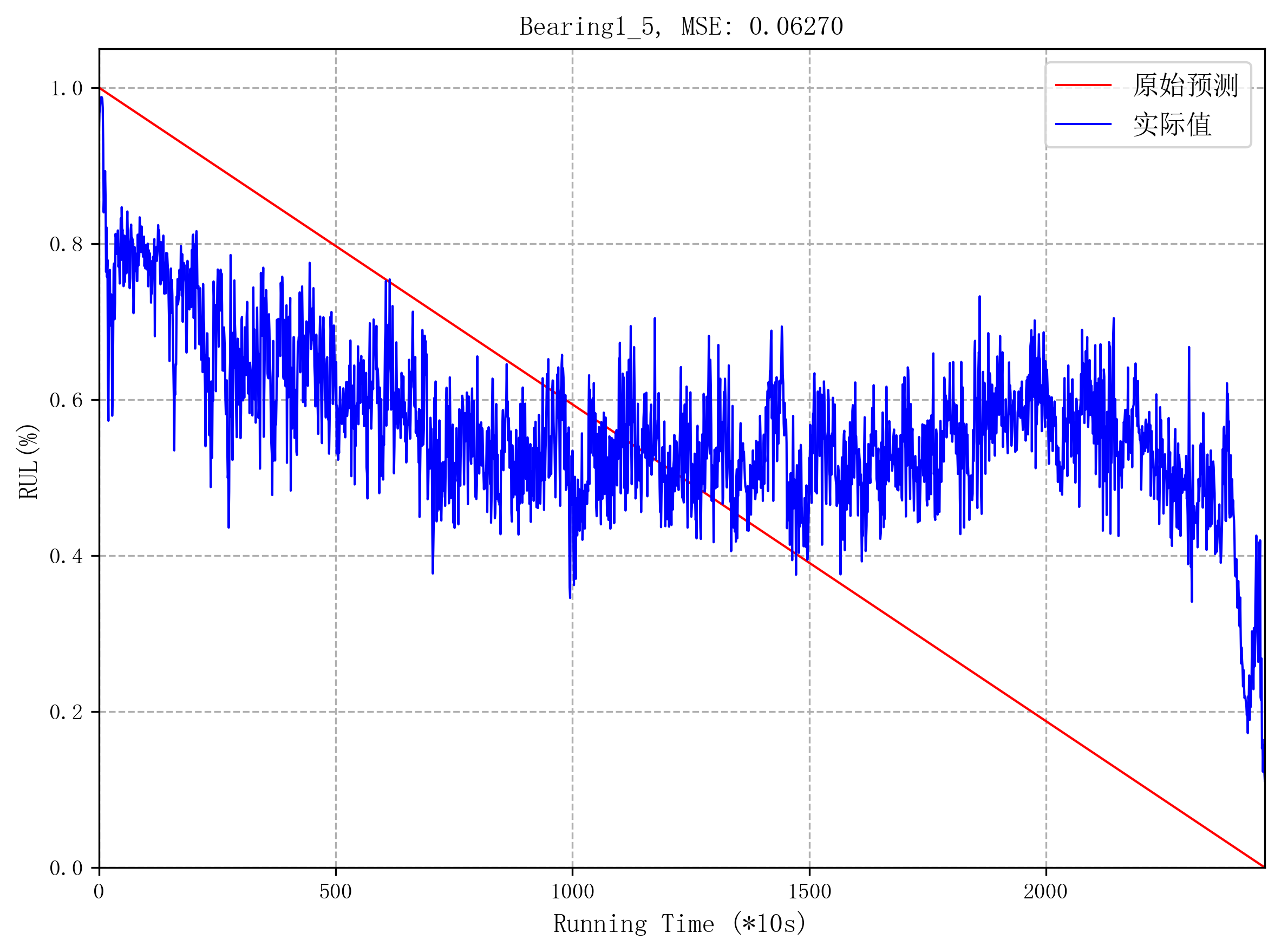1281x952 pixels.
Task: Click the '原始预测' legend label
Action: [x=1185, y=85]
